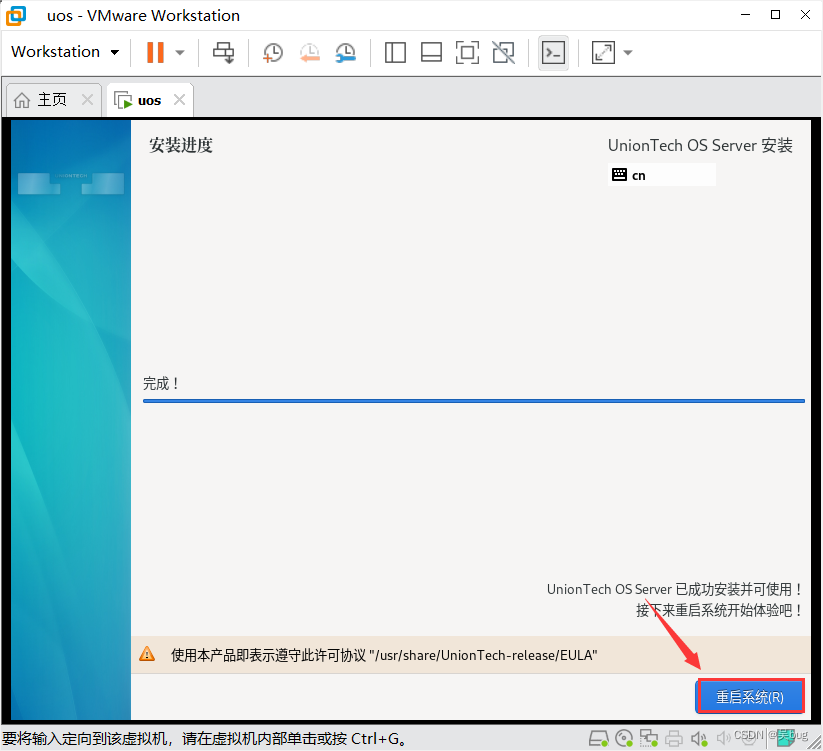
Task: Show or hide the library panel
Action: [395, 52]
